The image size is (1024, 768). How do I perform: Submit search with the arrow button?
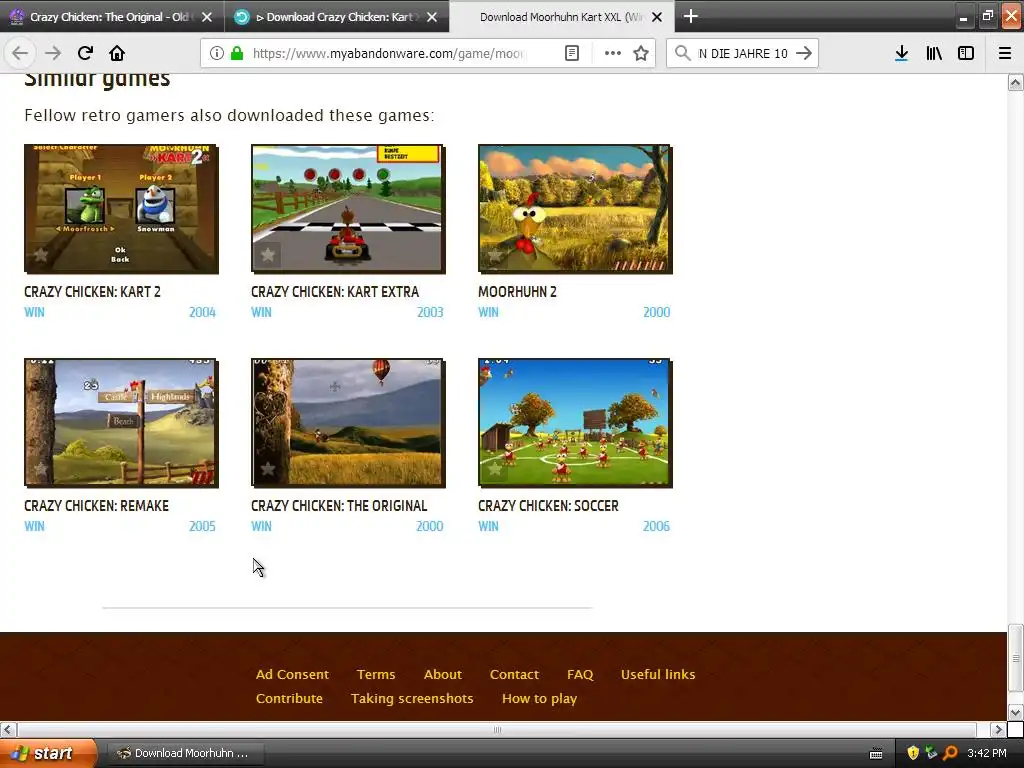pos(805,53)
